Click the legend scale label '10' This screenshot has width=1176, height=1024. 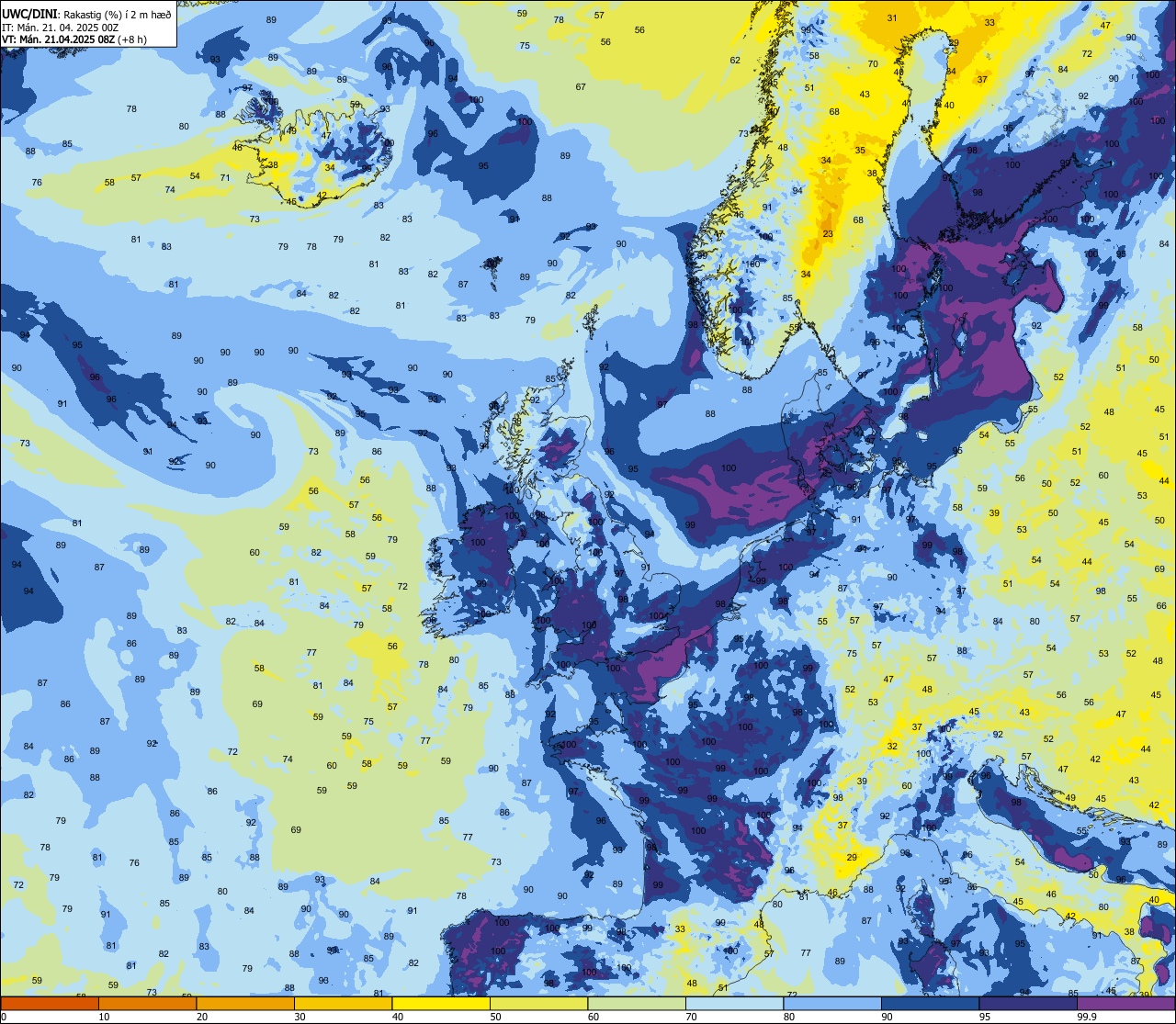click(105, 1017)
